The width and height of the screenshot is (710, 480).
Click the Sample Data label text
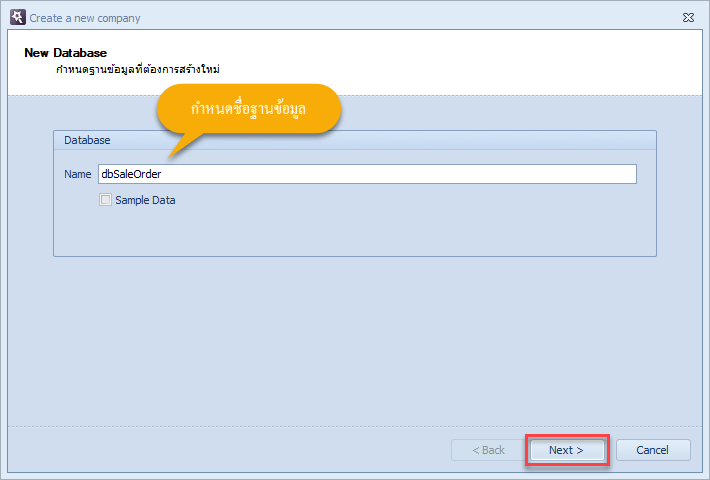[x=145, y=200]
